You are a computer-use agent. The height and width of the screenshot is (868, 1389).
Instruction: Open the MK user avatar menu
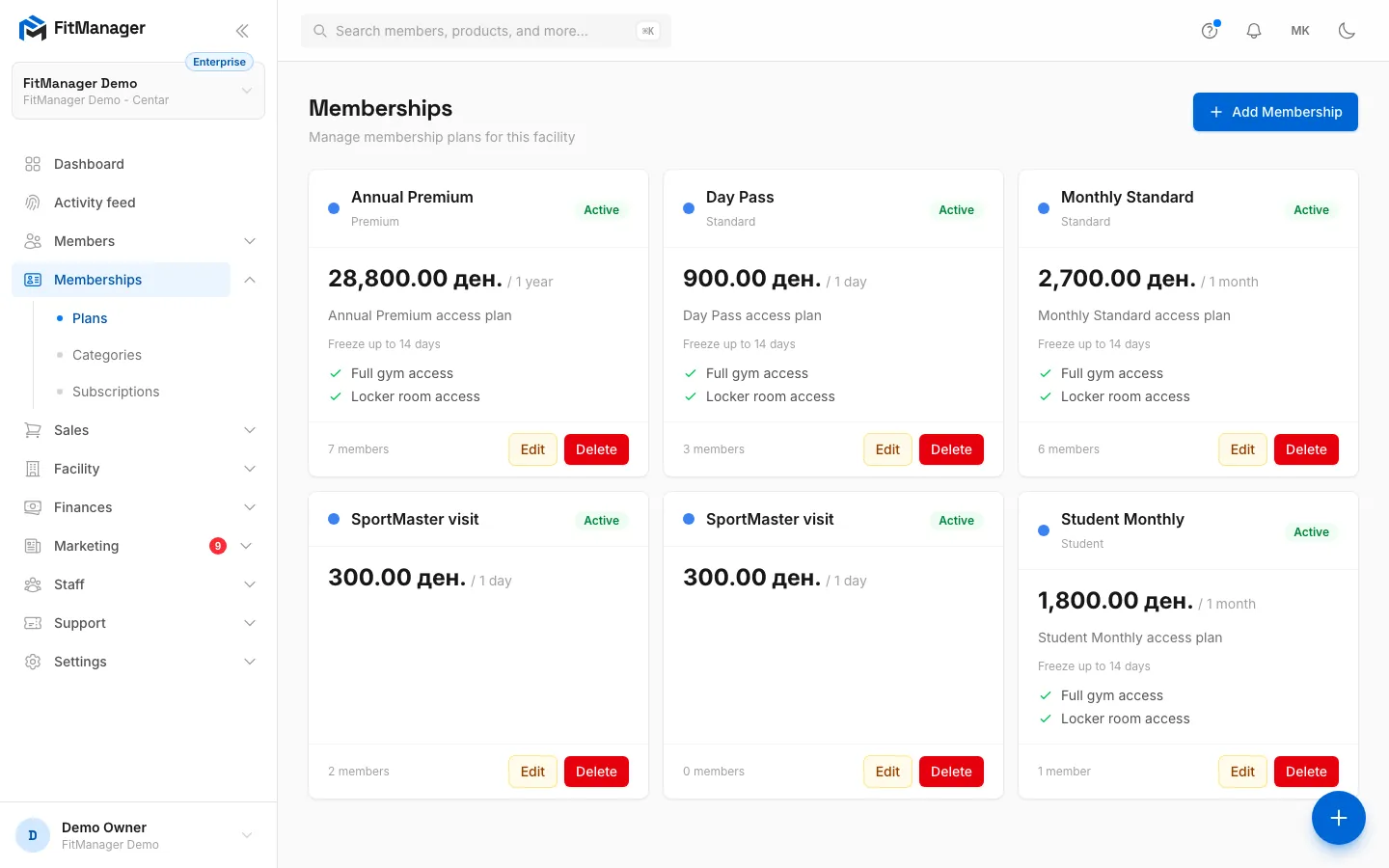coord(1300,31)
